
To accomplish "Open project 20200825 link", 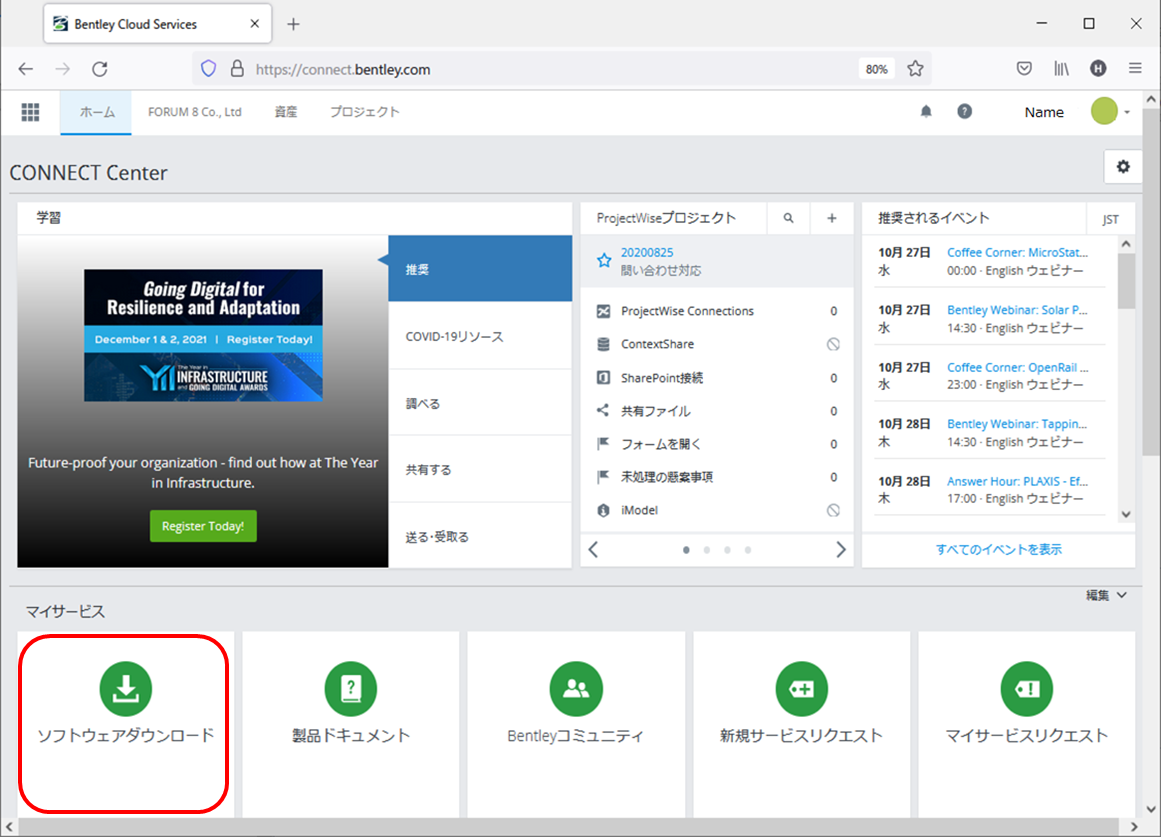I will 646,253.
